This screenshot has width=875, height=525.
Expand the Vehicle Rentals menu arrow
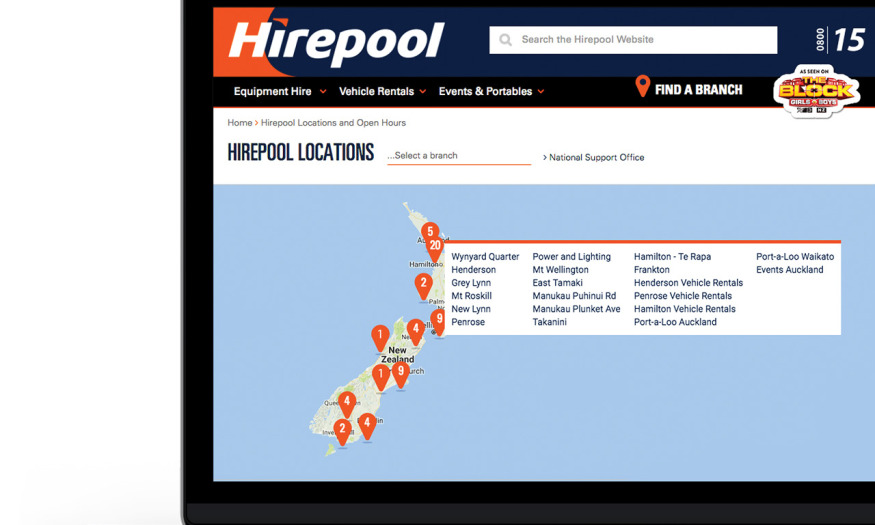pos(422,91)
